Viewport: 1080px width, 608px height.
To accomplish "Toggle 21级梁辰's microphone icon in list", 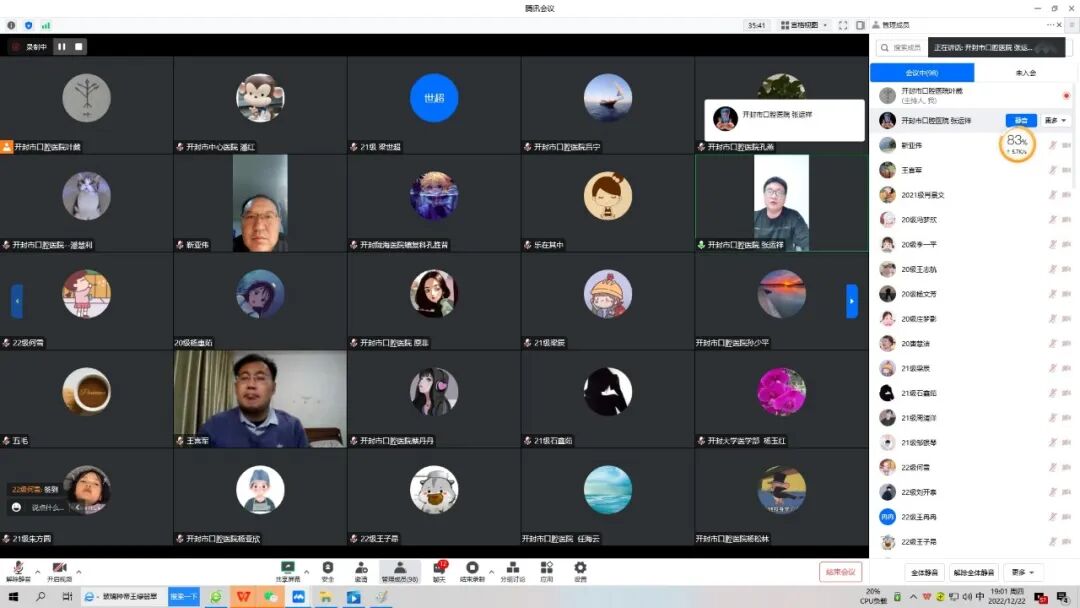I will [1052, 368].
